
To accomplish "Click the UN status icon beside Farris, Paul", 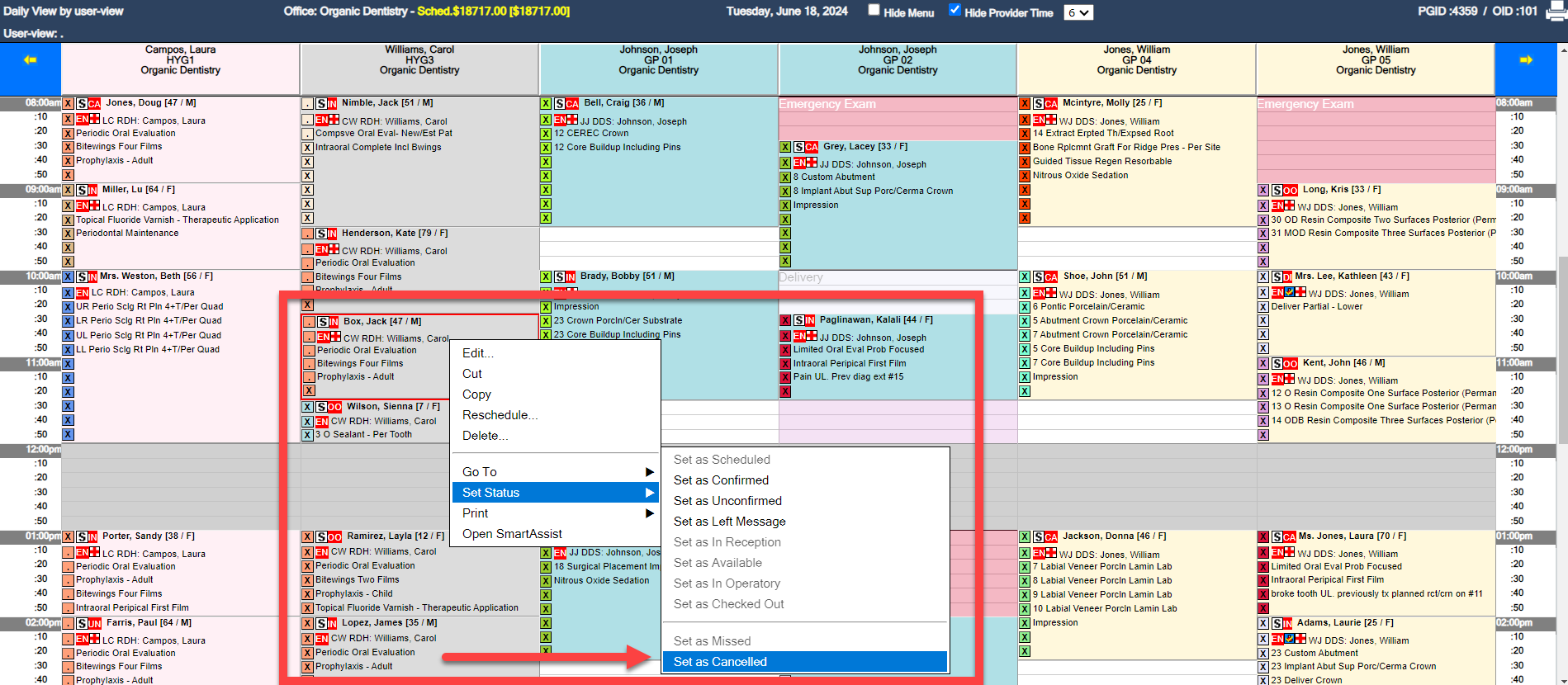I will [x=94, y=624].
